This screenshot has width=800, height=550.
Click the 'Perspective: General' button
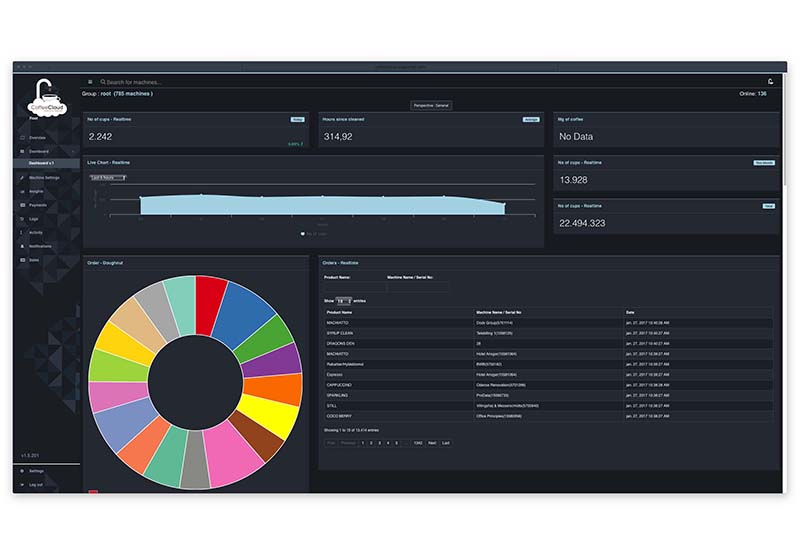point(432,105)
